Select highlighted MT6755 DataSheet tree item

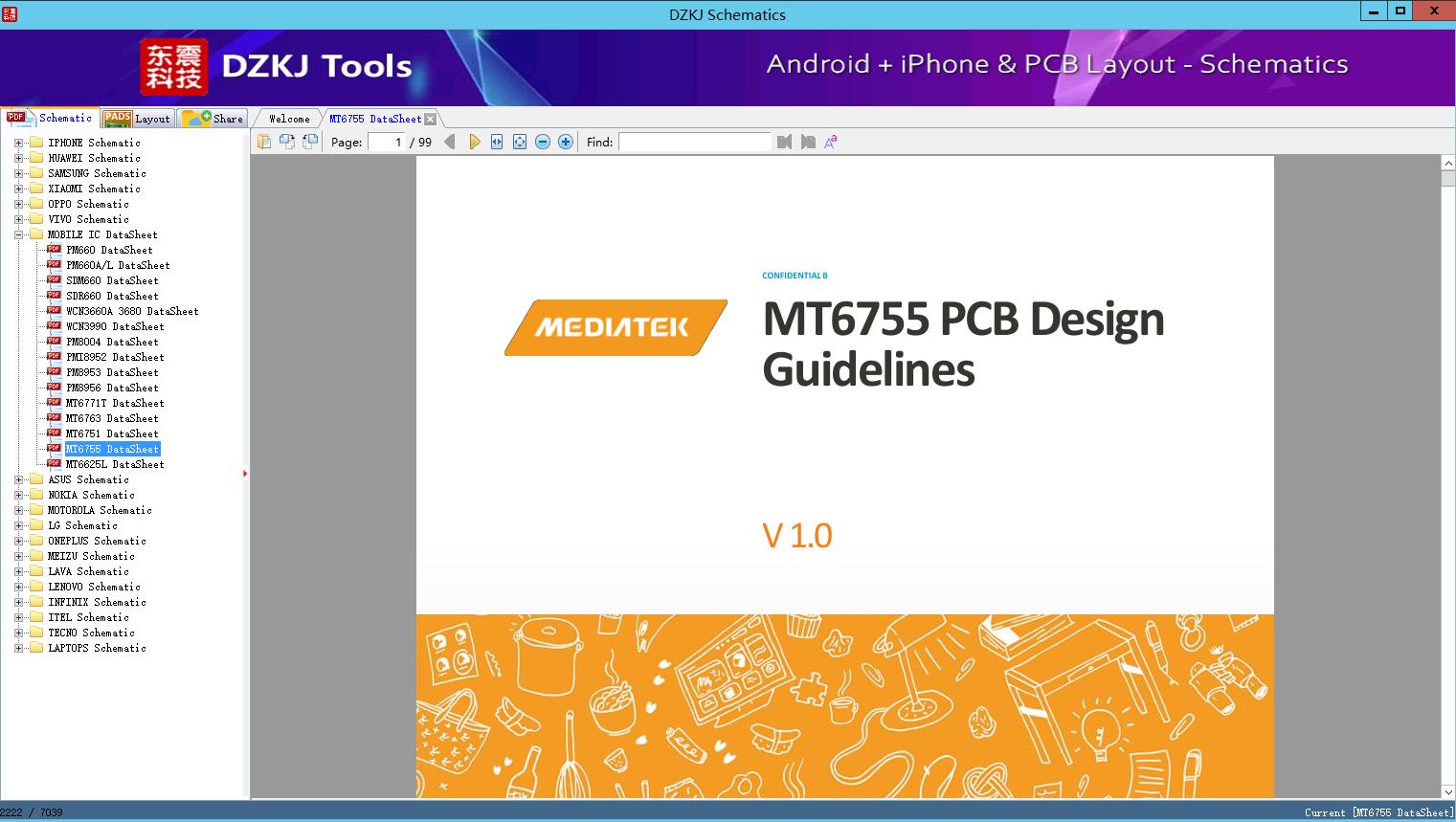[112, 449]
